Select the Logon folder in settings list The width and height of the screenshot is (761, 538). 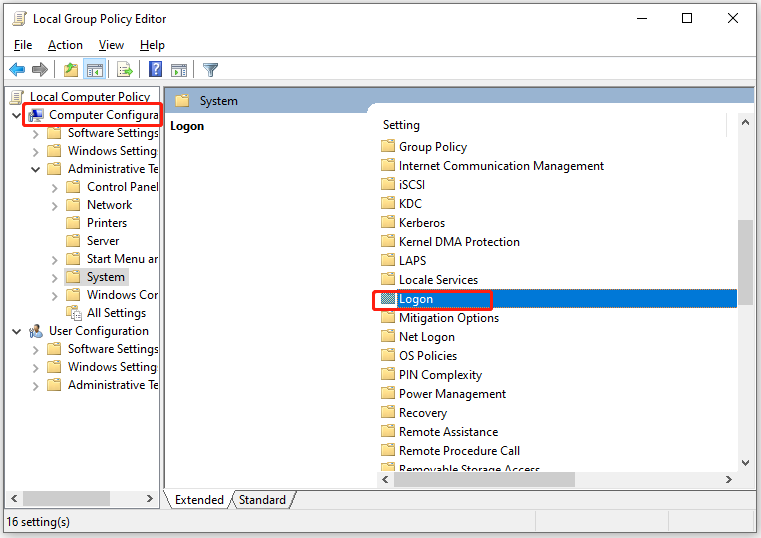[x=416, y=299]
